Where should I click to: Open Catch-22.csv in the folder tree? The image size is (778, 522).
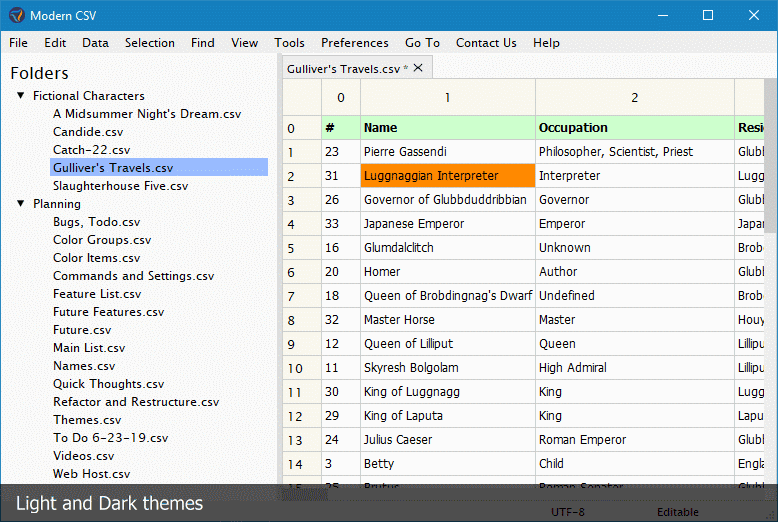point(91,150)
